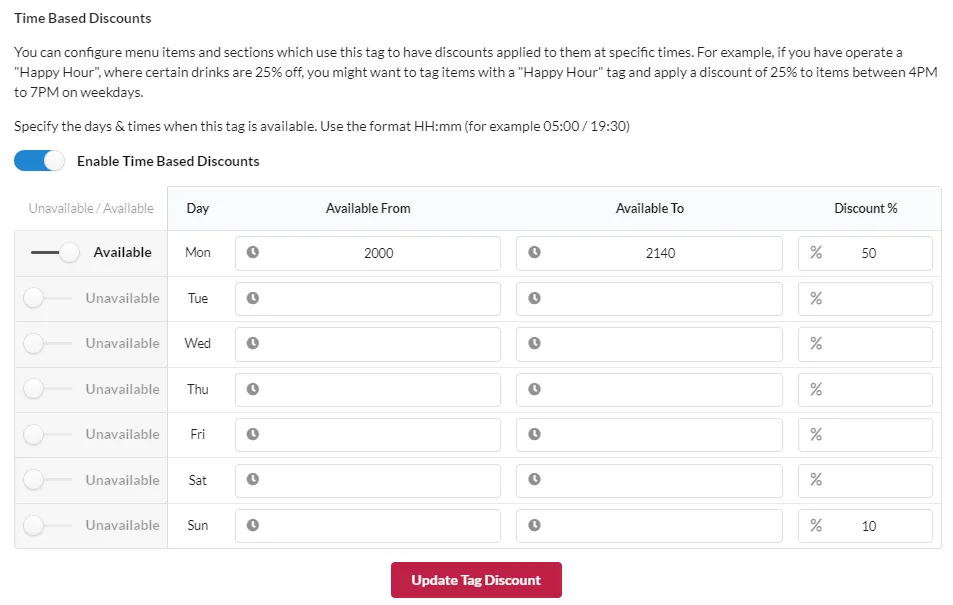Click clock icon in Sunday Available From

253,525
